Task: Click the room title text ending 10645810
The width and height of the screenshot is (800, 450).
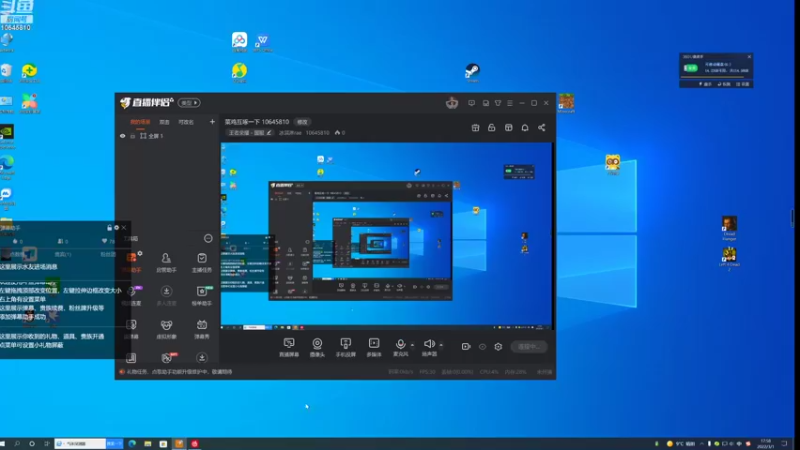Action: click(257, 122)
